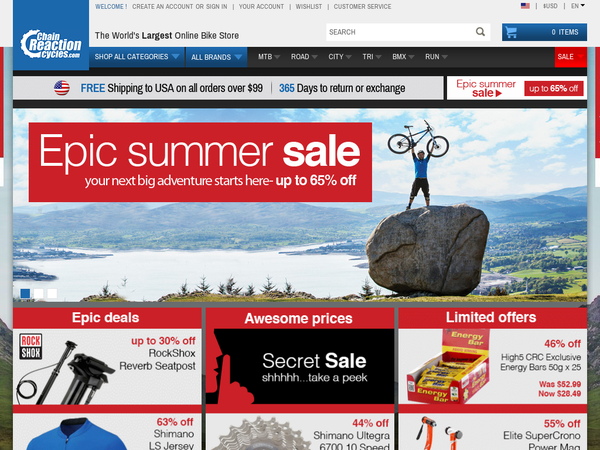Click inside the Search input field

[x=400, y=32]
